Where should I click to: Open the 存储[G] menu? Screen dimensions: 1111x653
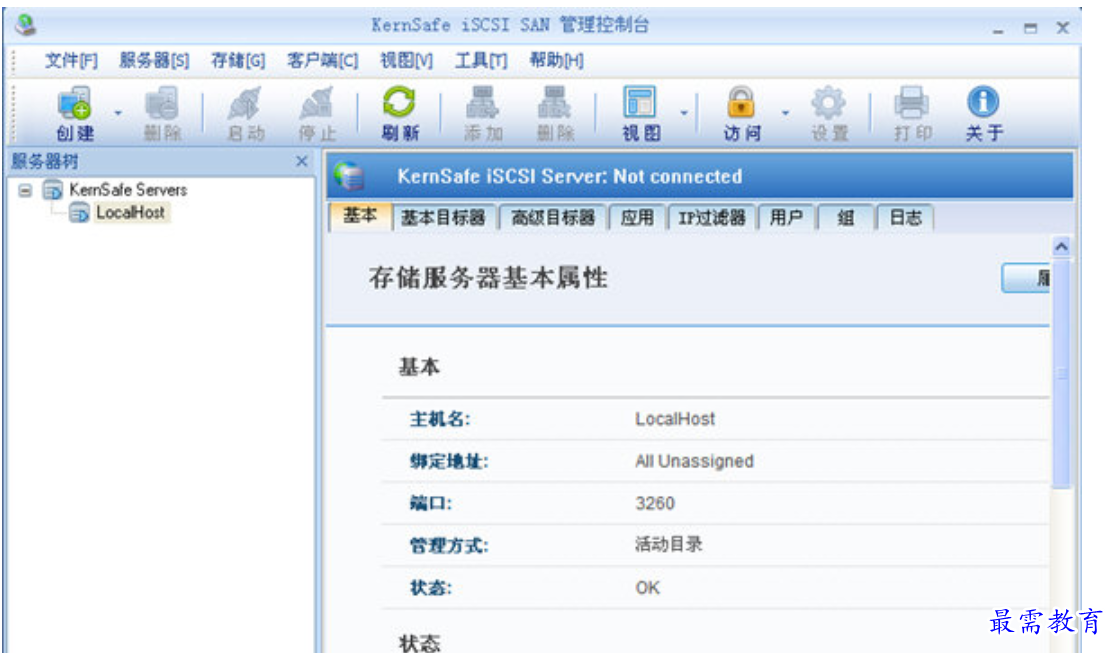[x=237, y=61]
